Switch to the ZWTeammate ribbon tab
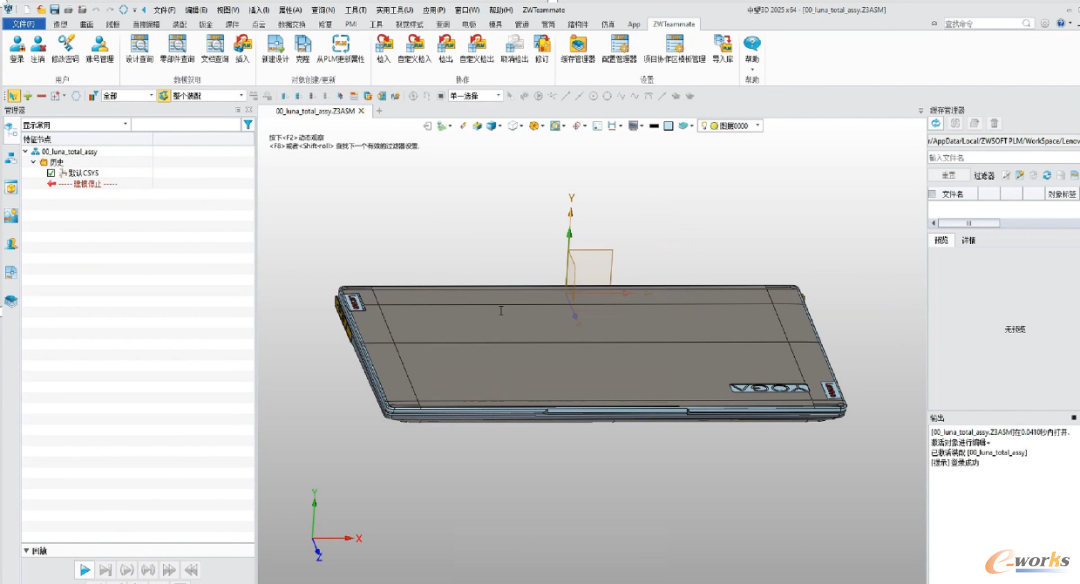This screenshot has width=1080, height=584. pos(674,24)
